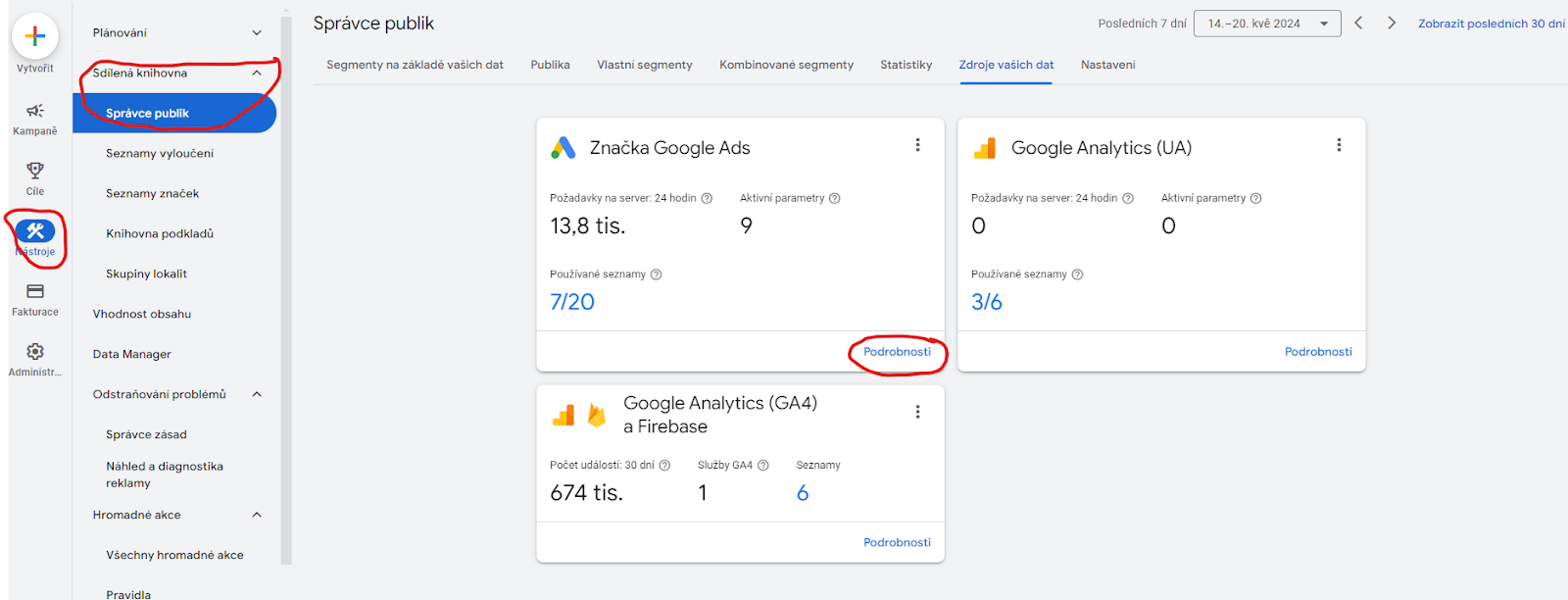Open the 7/20 used lists link
The width and height of the screenshot is (1568, 600).
572,302
